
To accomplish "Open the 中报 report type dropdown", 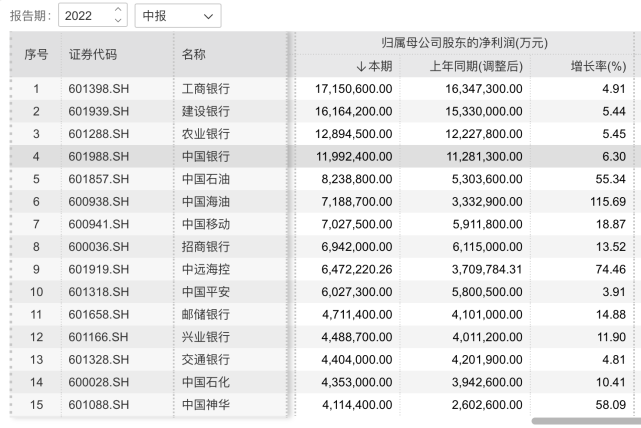I will pyautogui.click(x=177, y=16).
